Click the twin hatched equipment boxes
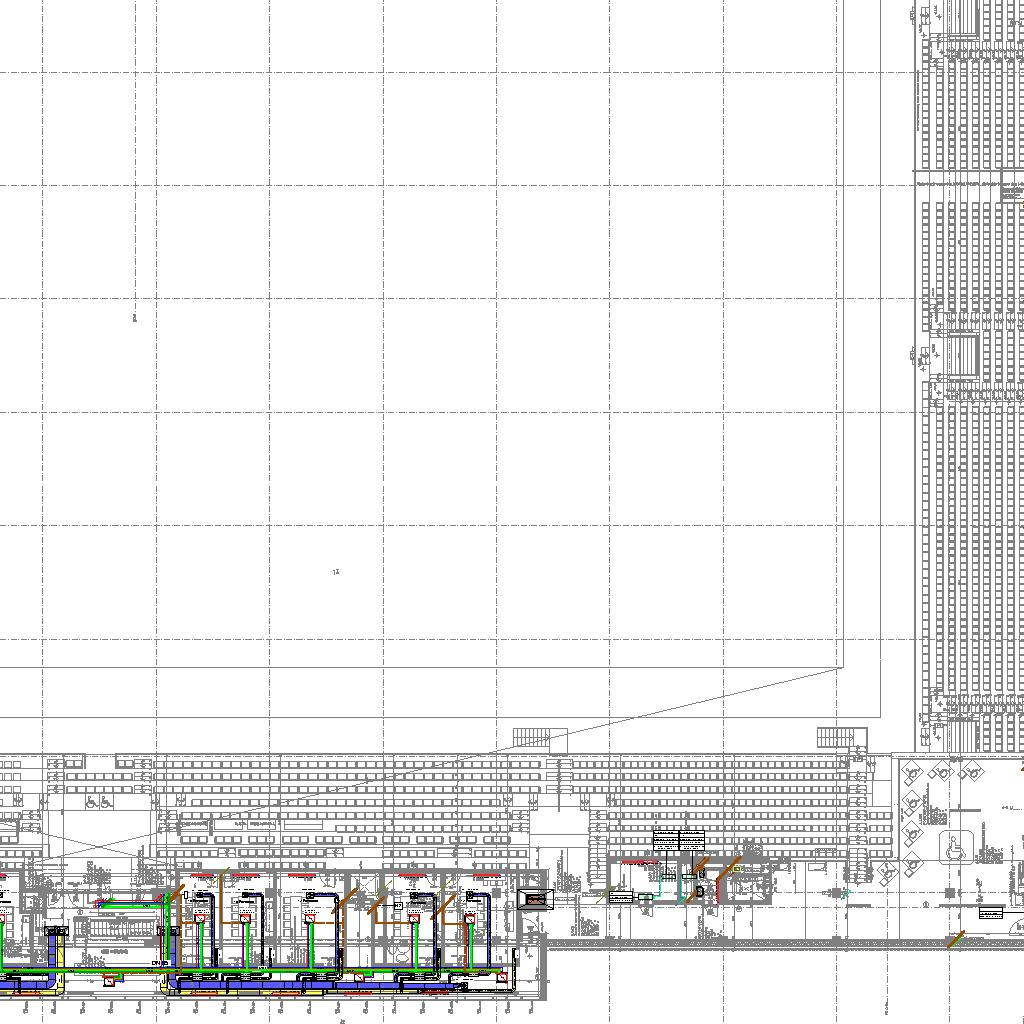 coord(679,840)
